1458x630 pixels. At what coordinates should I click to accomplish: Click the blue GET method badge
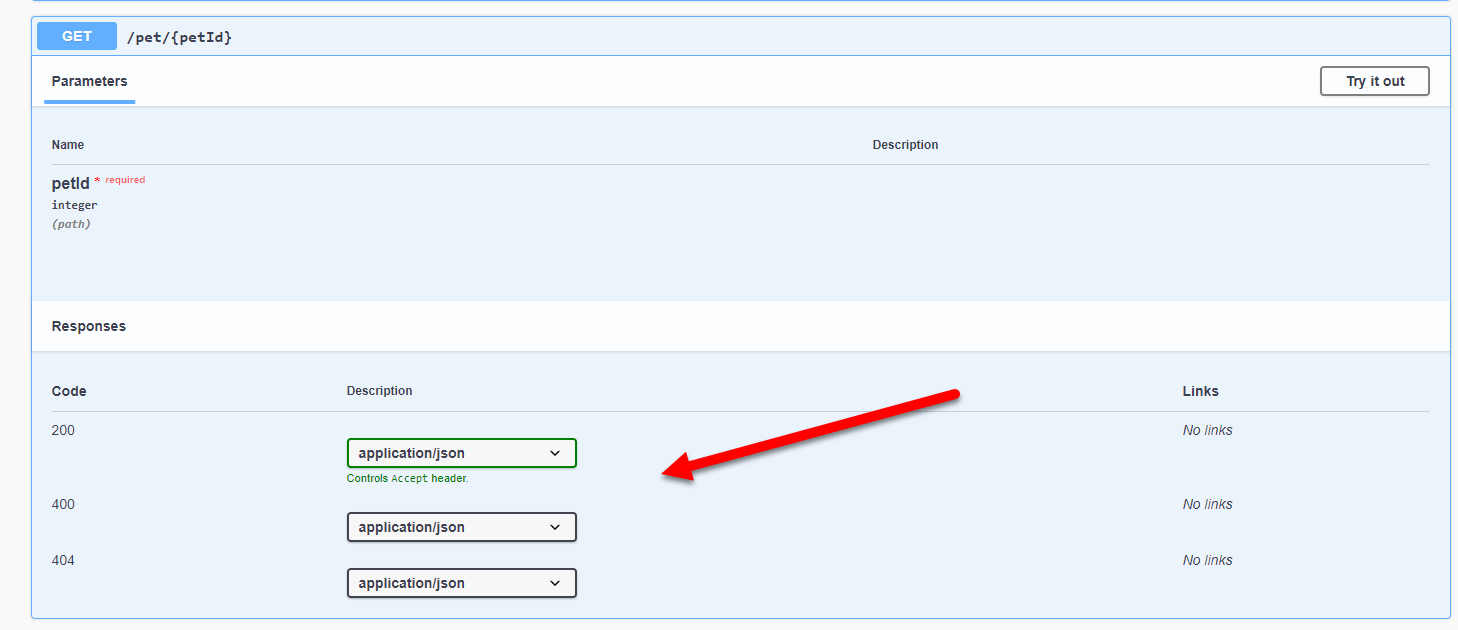(x=77, y=36)
